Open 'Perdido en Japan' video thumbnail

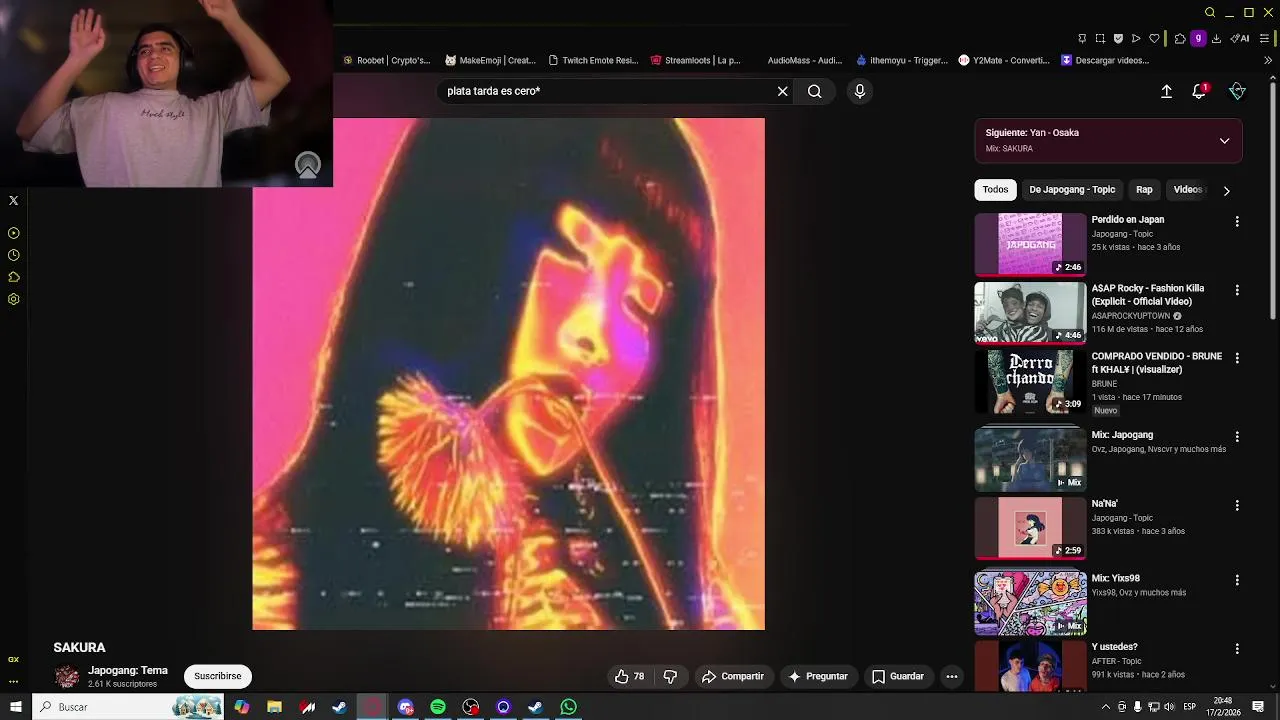pyautogui.click(x=1030, y=244)
